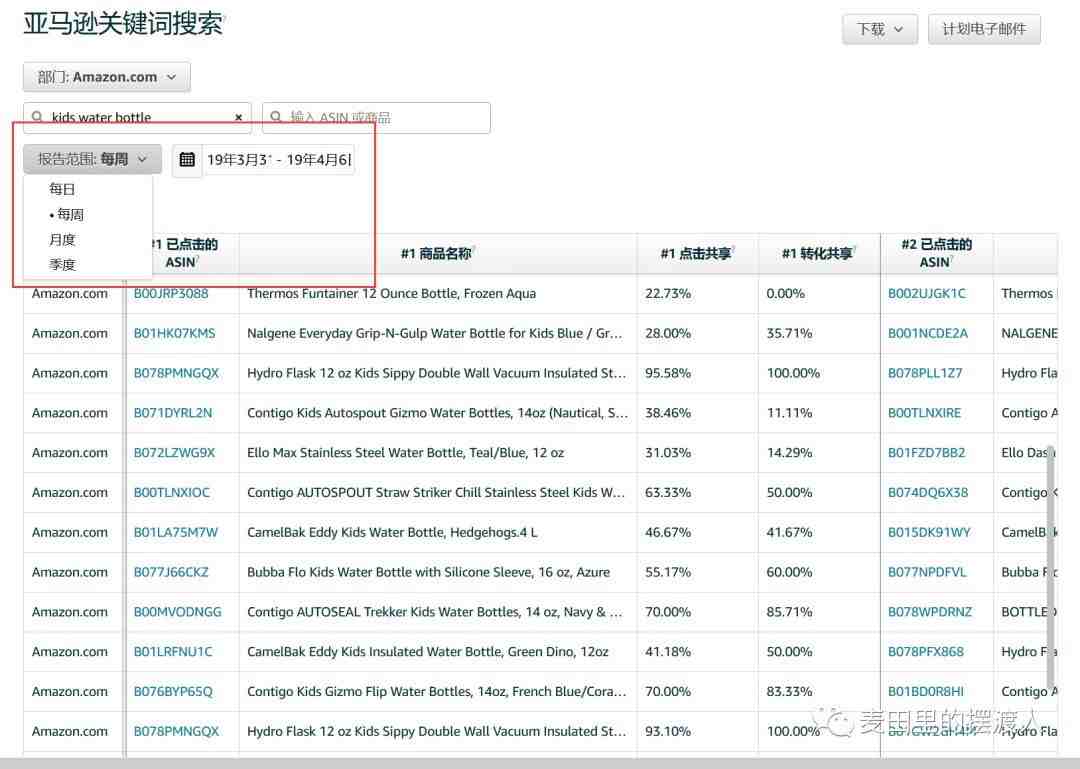Screen dimensions: 1080x769
Task: Open #2 ASIN link B00TLNXIRE
Action: [x=924, y=413]
